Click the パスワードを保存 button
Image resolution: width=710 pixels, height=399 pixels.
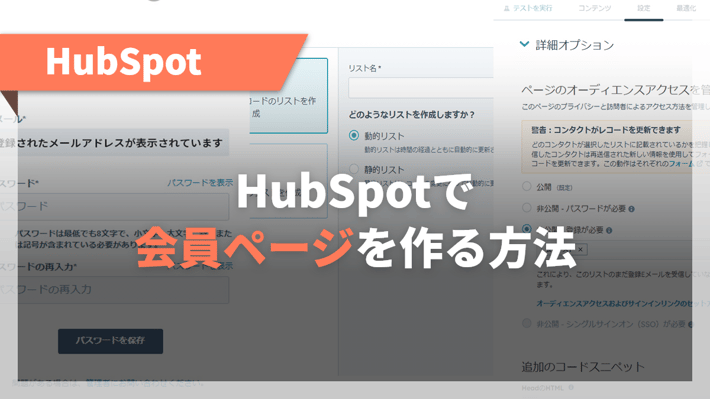(110, 341)
